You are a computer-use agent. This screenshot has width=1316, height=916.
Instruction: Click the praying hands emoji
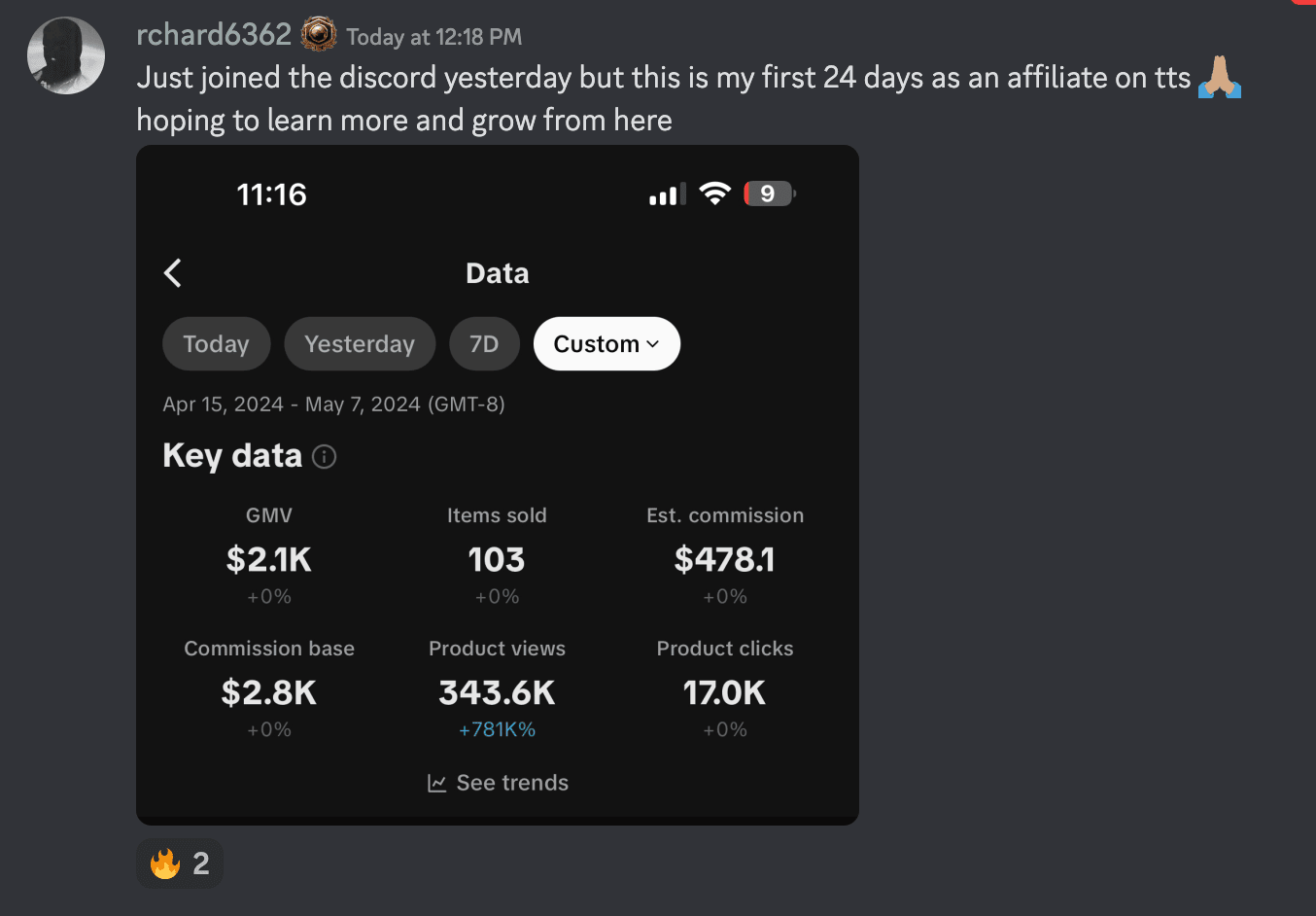point(1220,77)
